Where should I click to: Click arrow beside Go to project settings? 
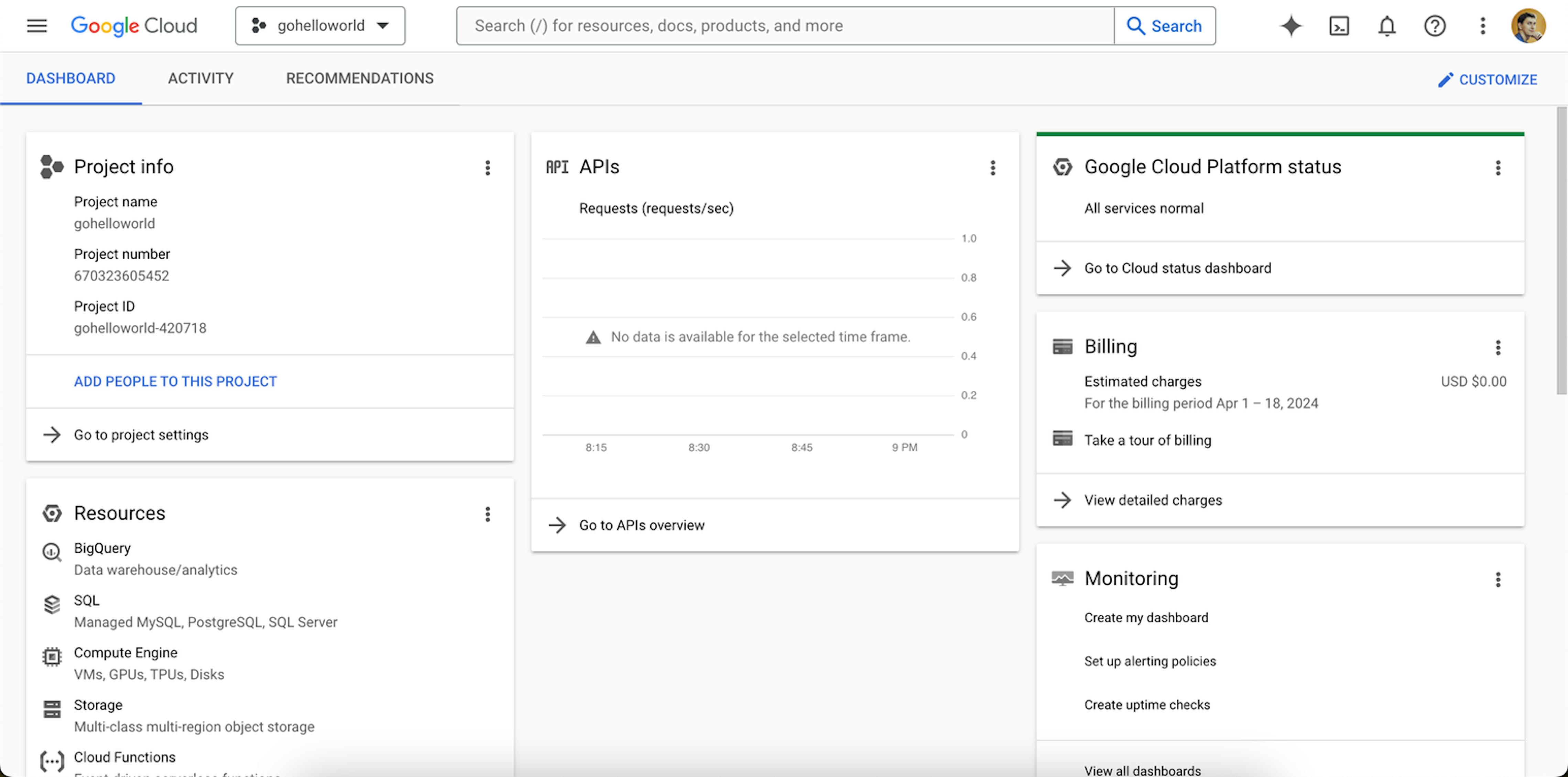coord(52,435)
